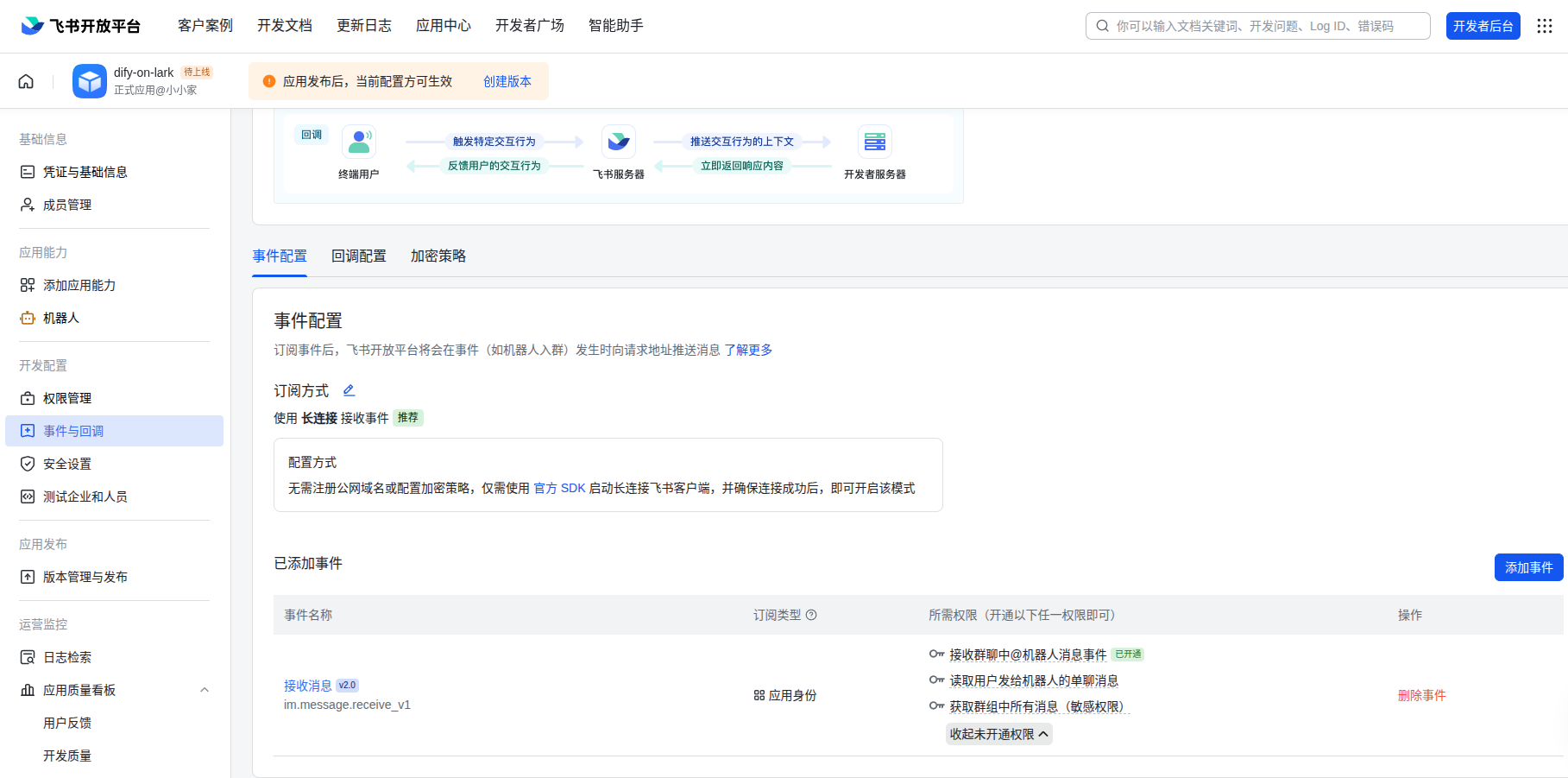The width and height of the screenshot is (1568, 778).
Task: Click the dify-on-lark application icon
Action: [x=89, y=80]
